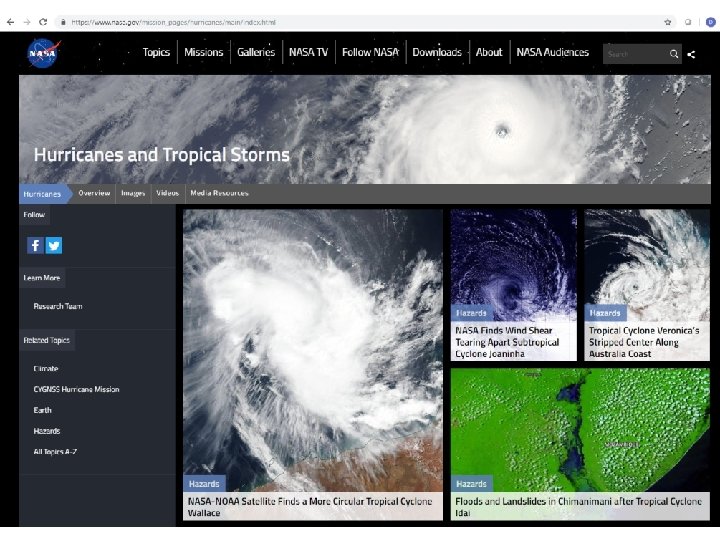
Task: Click the Hazards tag on Wallace article
Action: pos(204,484)
